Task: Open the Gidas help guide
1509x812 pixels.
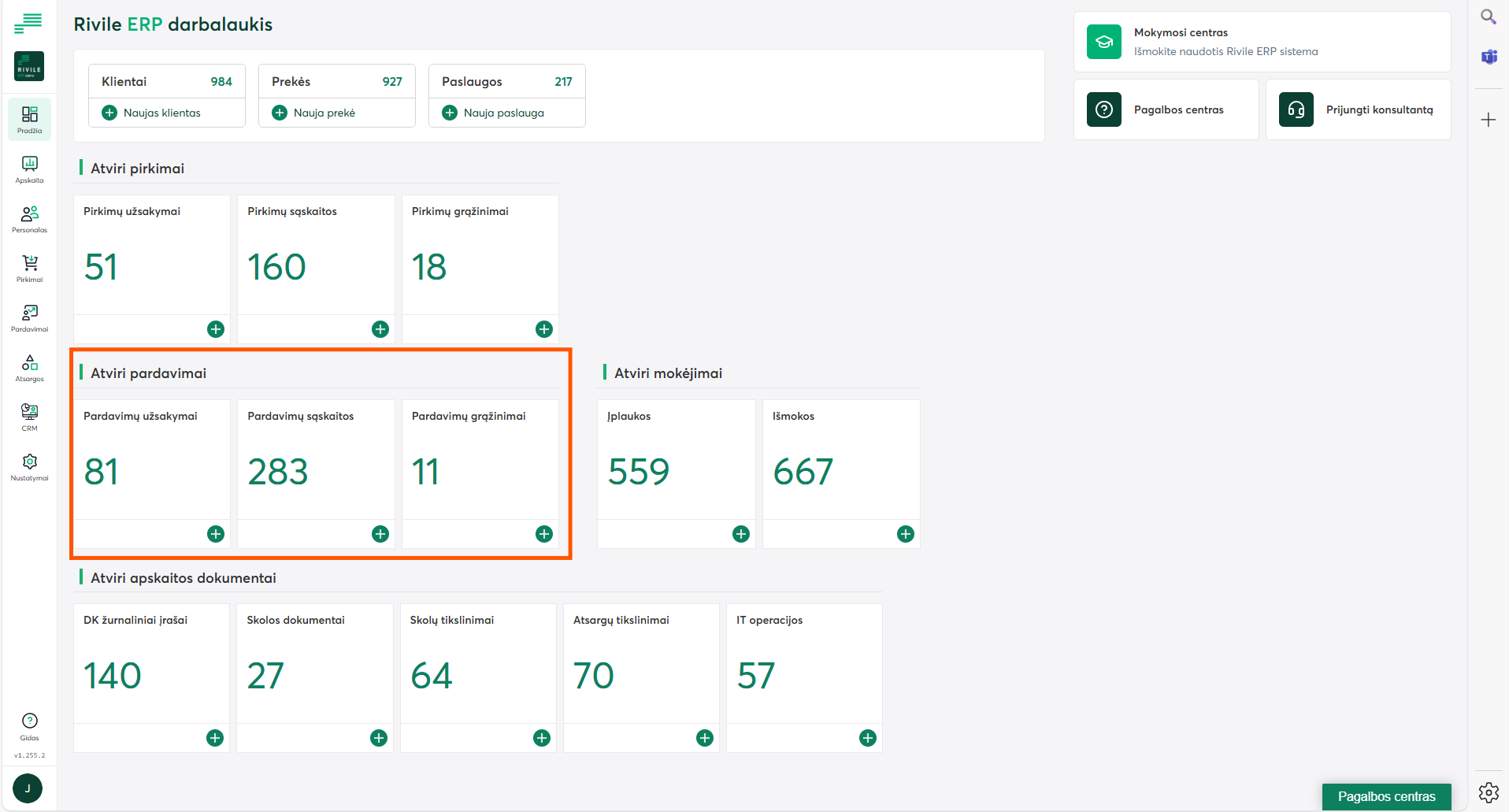Action: [29, 726]
